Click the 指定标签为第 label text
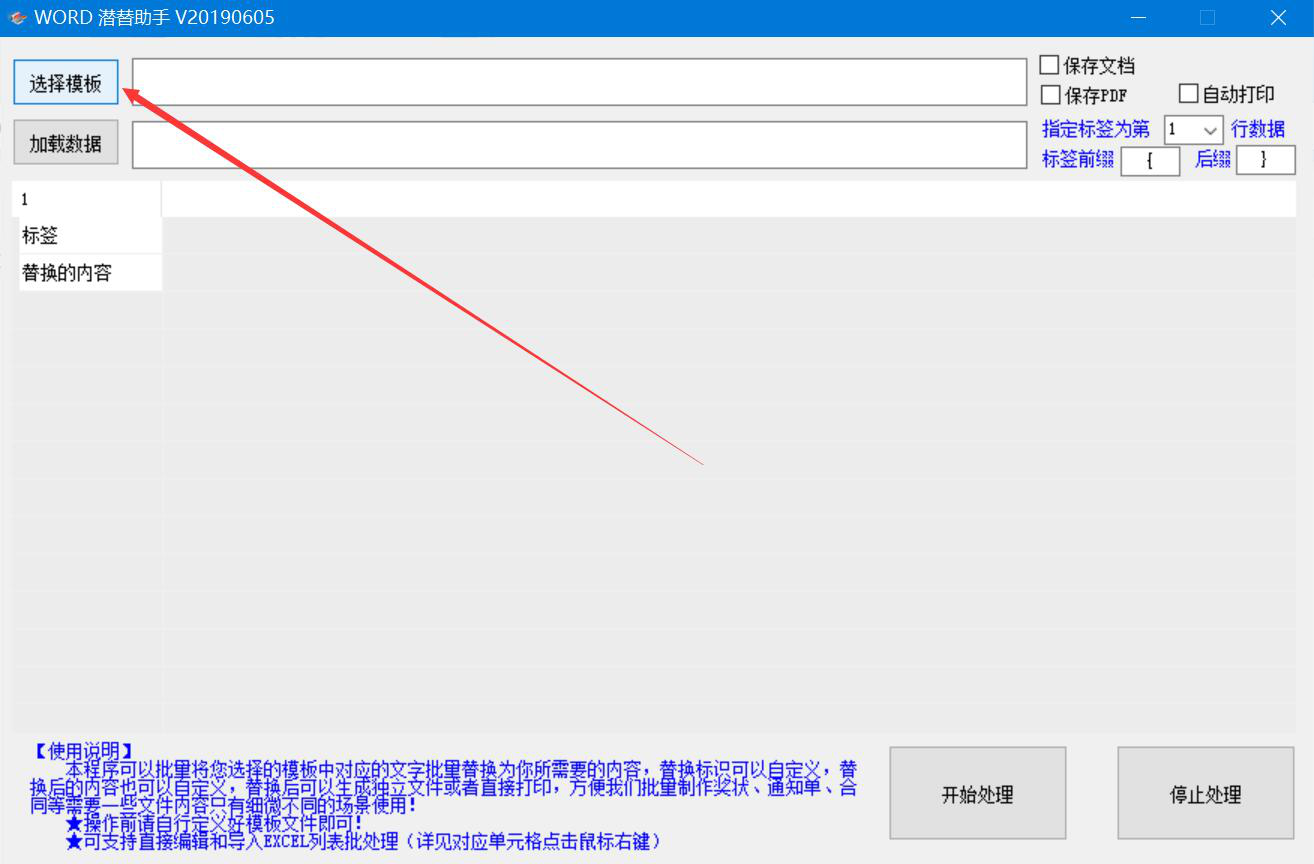The width and height of the screenshot is (1314, 864). pos(1096,129)
